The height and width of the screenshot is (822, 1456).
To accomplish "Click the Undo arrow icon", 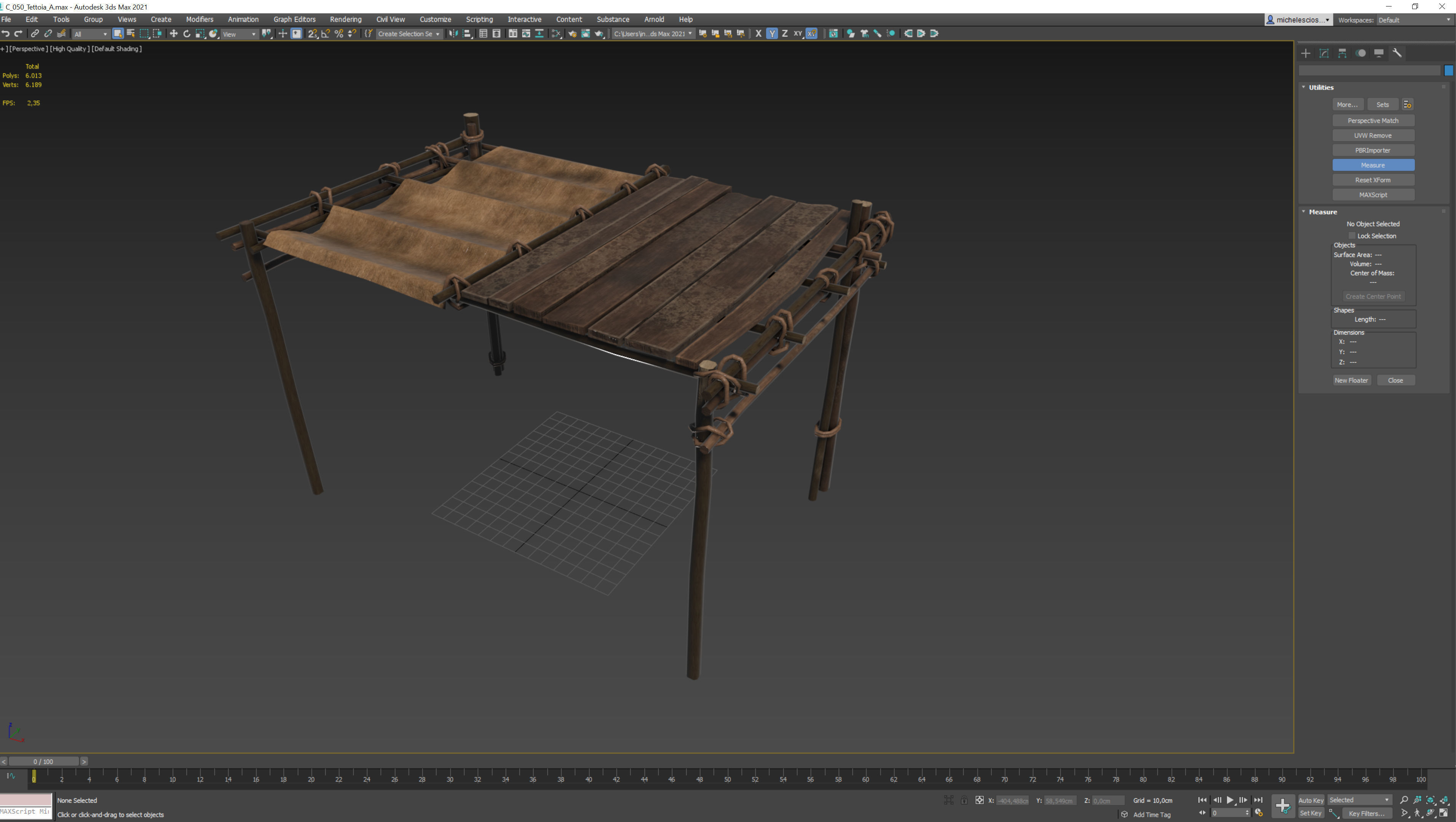I will click(x=6, y=34).
